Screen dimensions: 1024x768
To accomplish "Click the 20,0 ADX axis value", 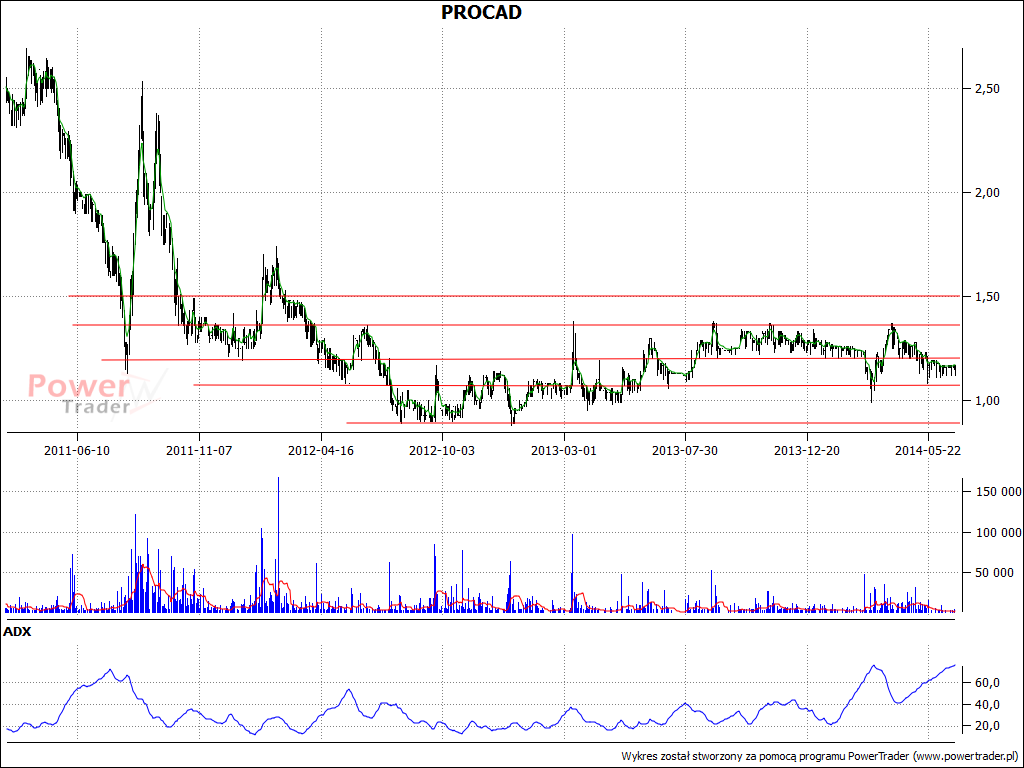I will click(987, 726).
